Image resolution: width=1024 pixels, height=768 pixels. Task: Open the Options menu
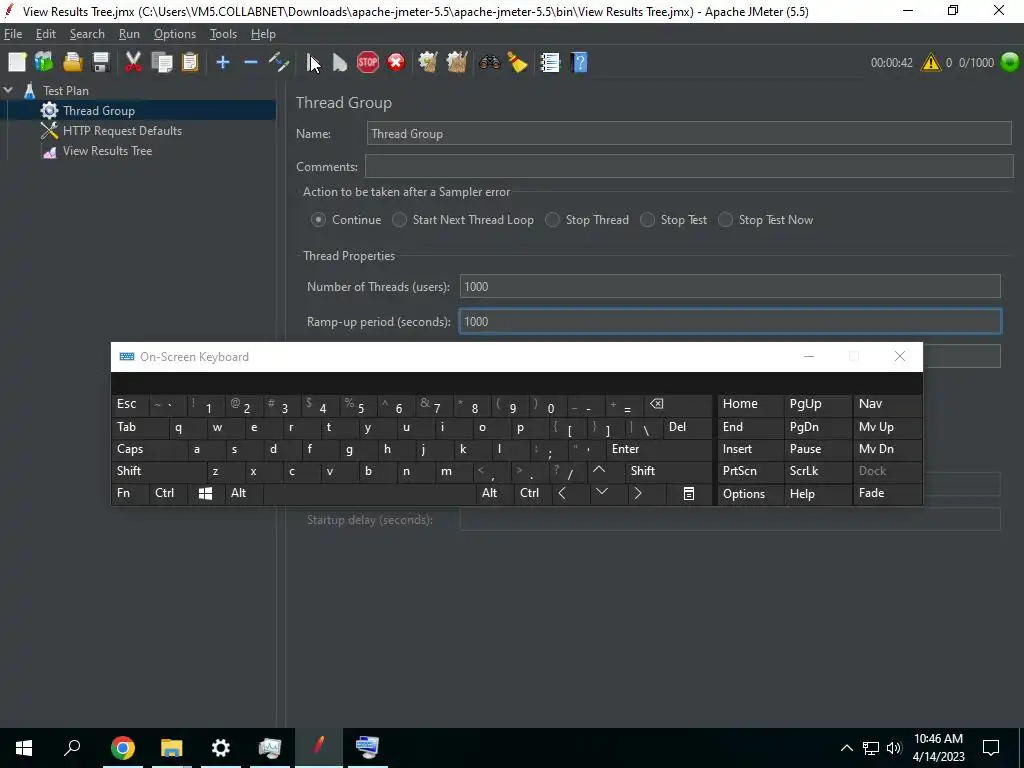174,34
